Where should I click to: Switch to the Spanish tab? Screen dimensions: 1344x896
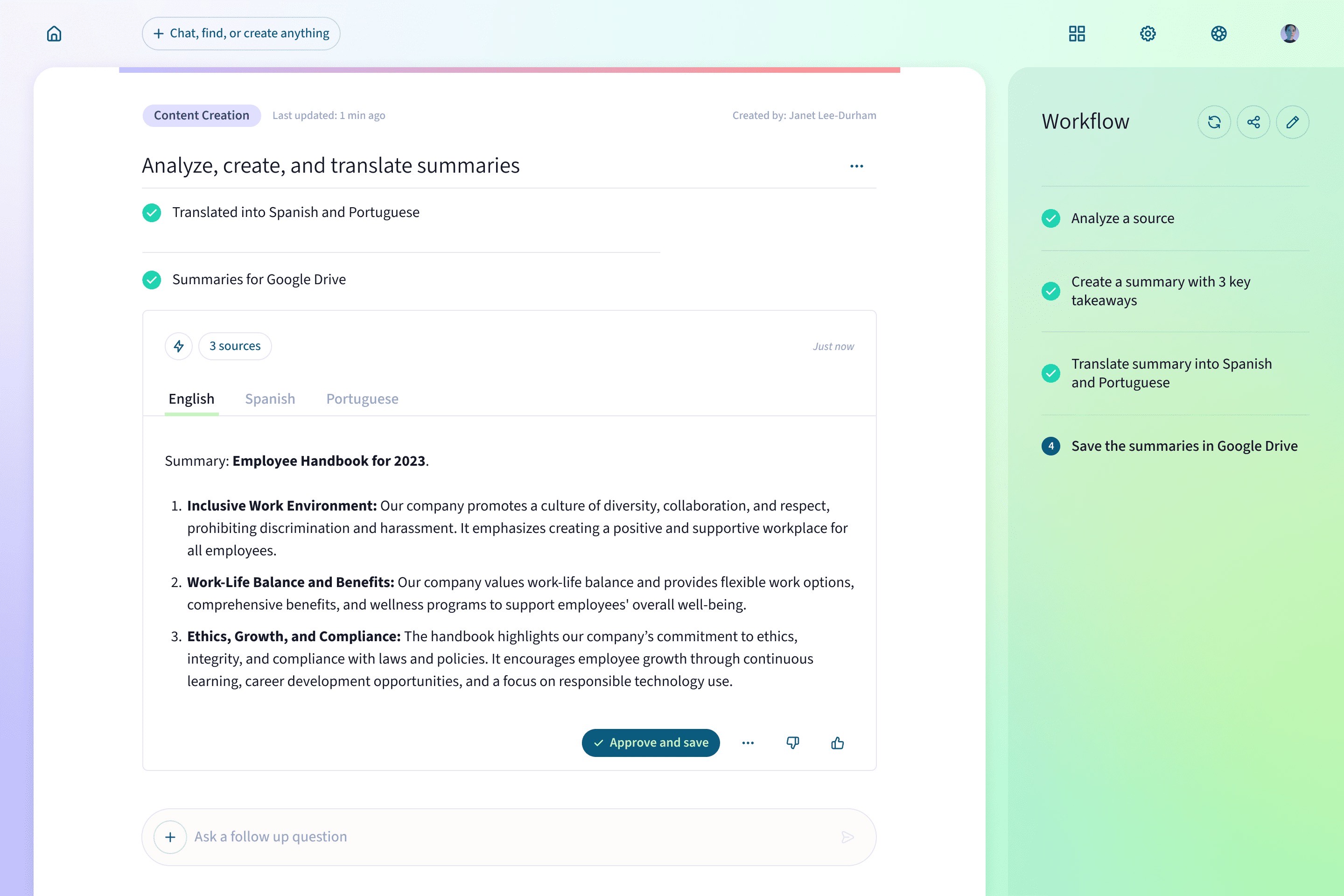(270, 399)
